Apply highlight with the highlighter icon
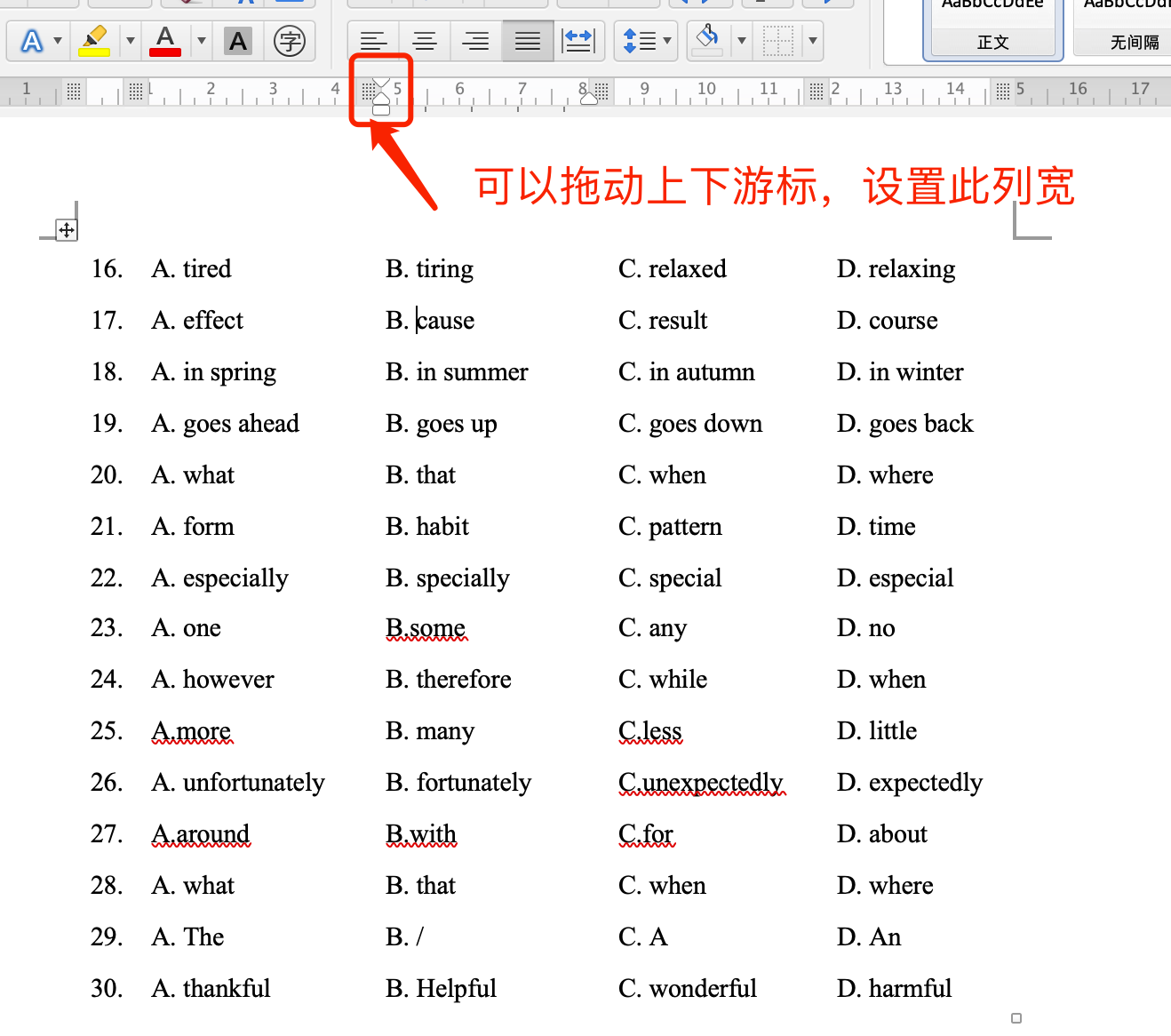The height and width of the screenshot is (1036, 1171). coord(95,41)
